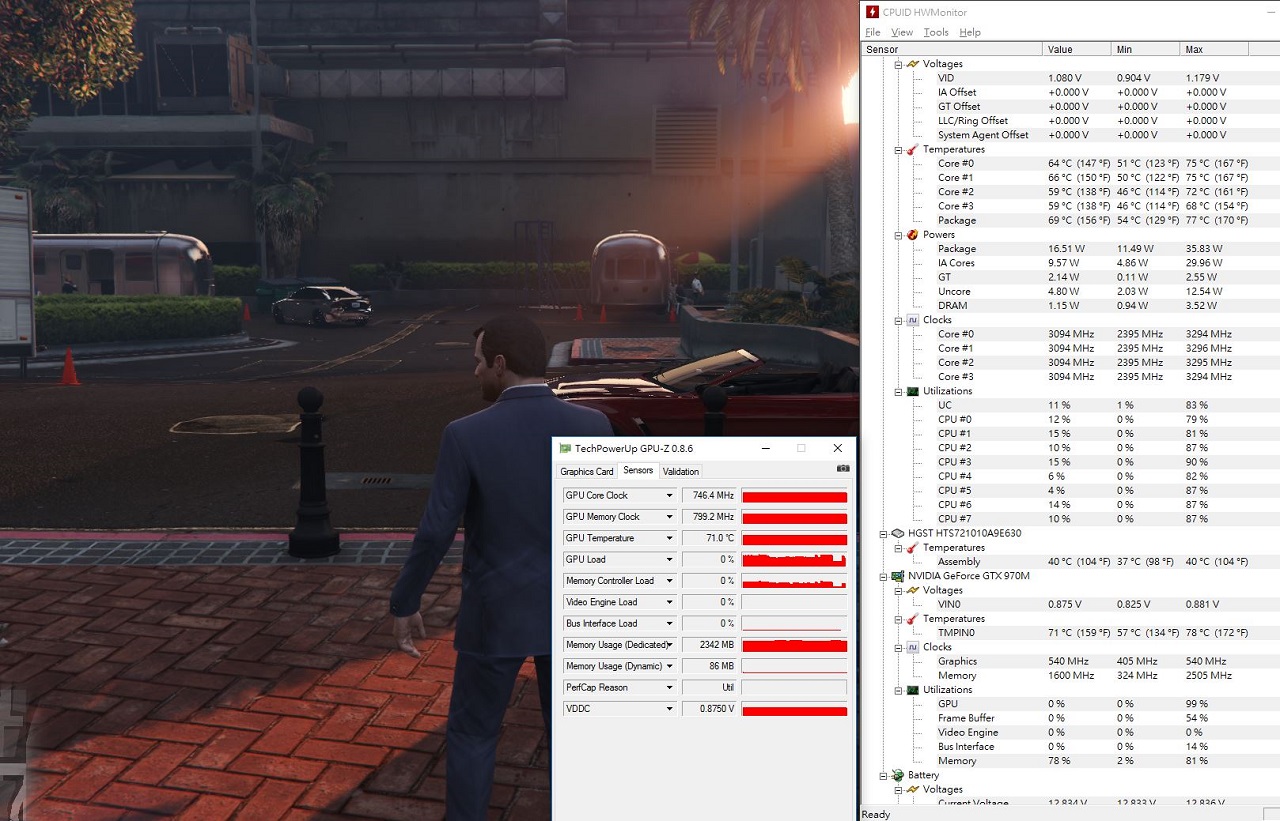Select the Sensors tab in GPU-Z
The width and height of the screenshot is (1280, 821).
[638, 470]
